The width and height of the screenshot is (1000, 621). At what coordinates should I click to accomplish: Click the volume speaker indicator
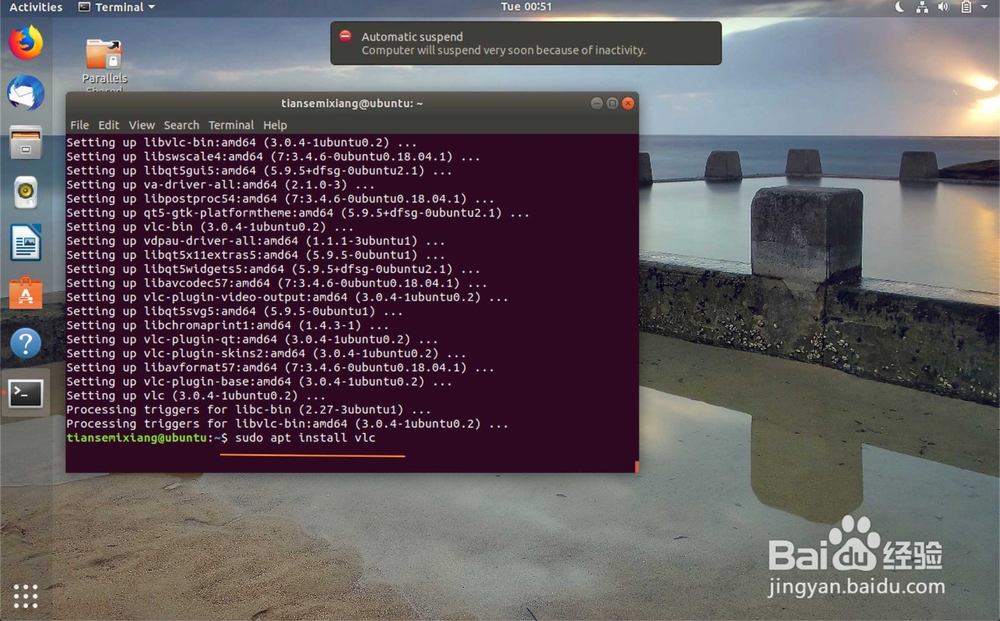tap(943, 7)
